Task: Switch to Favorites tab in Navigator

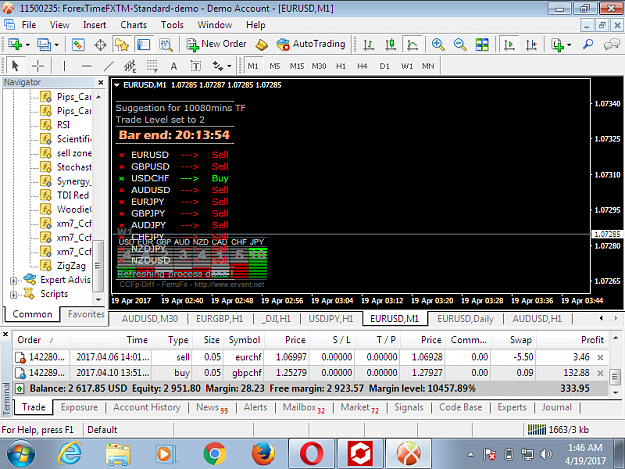Action: (x=86, y=314)
